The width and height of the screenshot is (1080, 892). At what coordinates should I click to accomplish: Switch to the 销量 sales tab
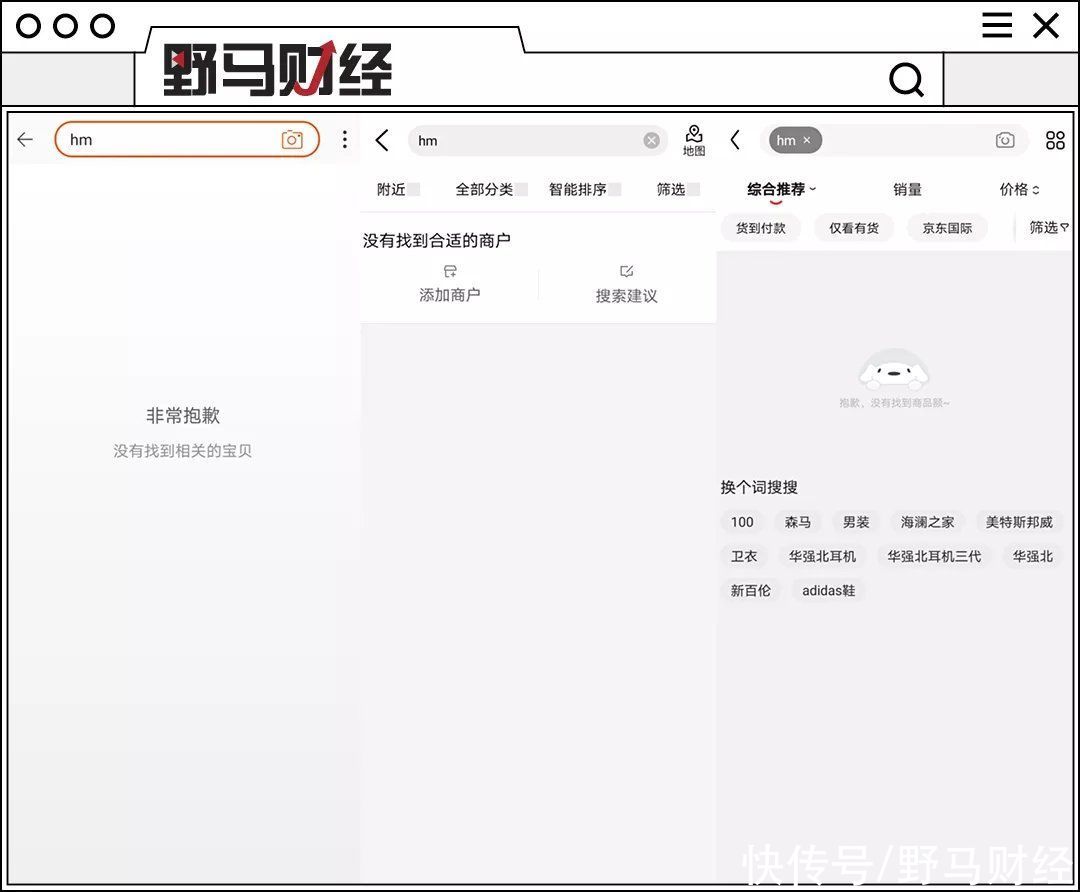pyautogui.click(x=906, y=189)
